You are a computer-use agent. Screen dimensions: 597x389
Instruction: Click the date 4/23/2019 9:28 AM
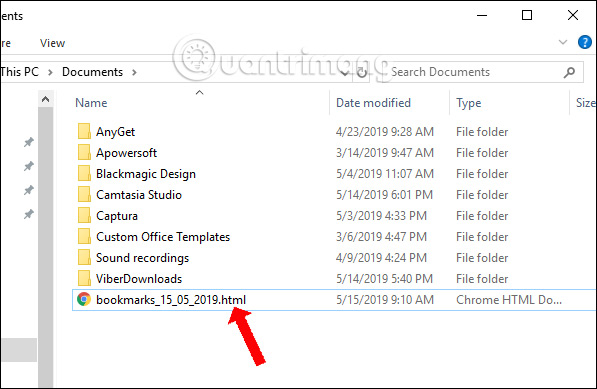point(385,132)
